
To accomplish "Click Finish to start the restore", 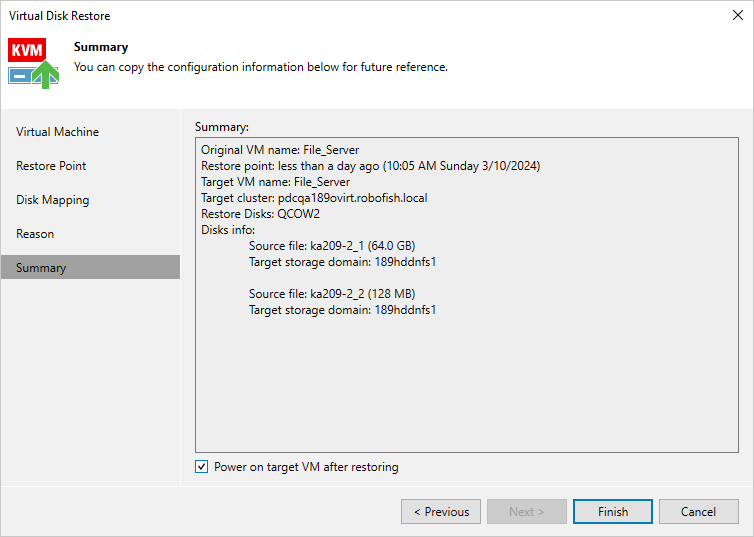I will 613,512.
